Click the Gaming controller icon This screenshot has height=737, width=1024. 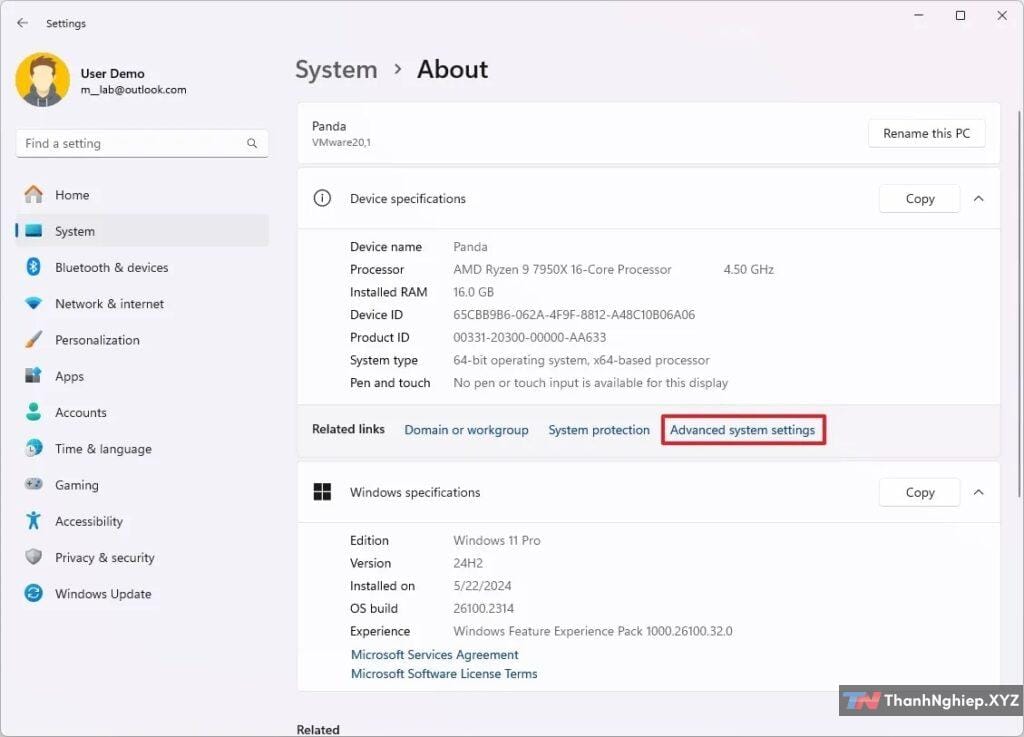pos(33,484)
